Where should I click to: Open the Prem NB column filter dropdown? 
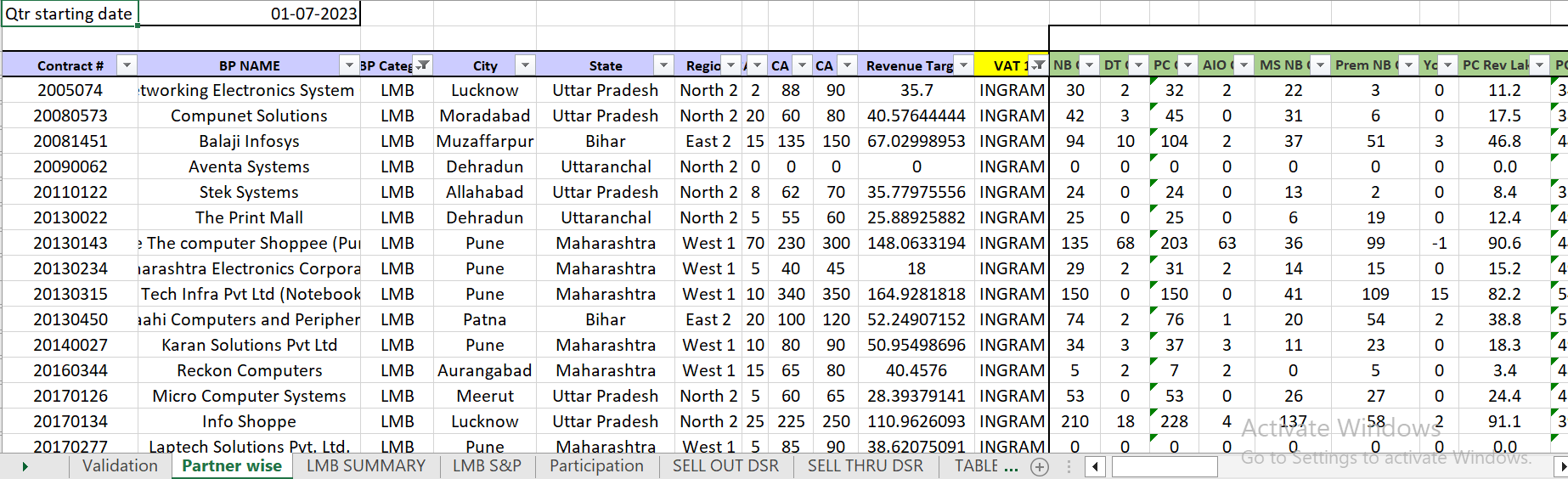tap(1408, 65)
